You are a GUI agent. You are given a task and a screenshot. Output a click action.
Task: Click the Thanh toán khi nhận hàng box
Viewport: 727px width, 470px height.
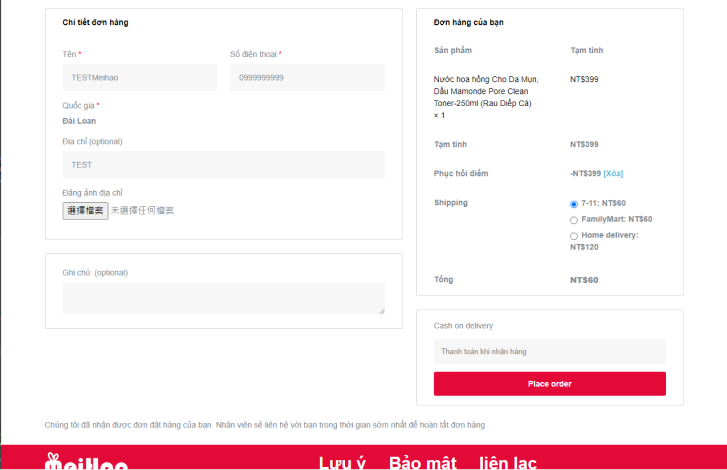pyautogui.click(x=549, y=352)
